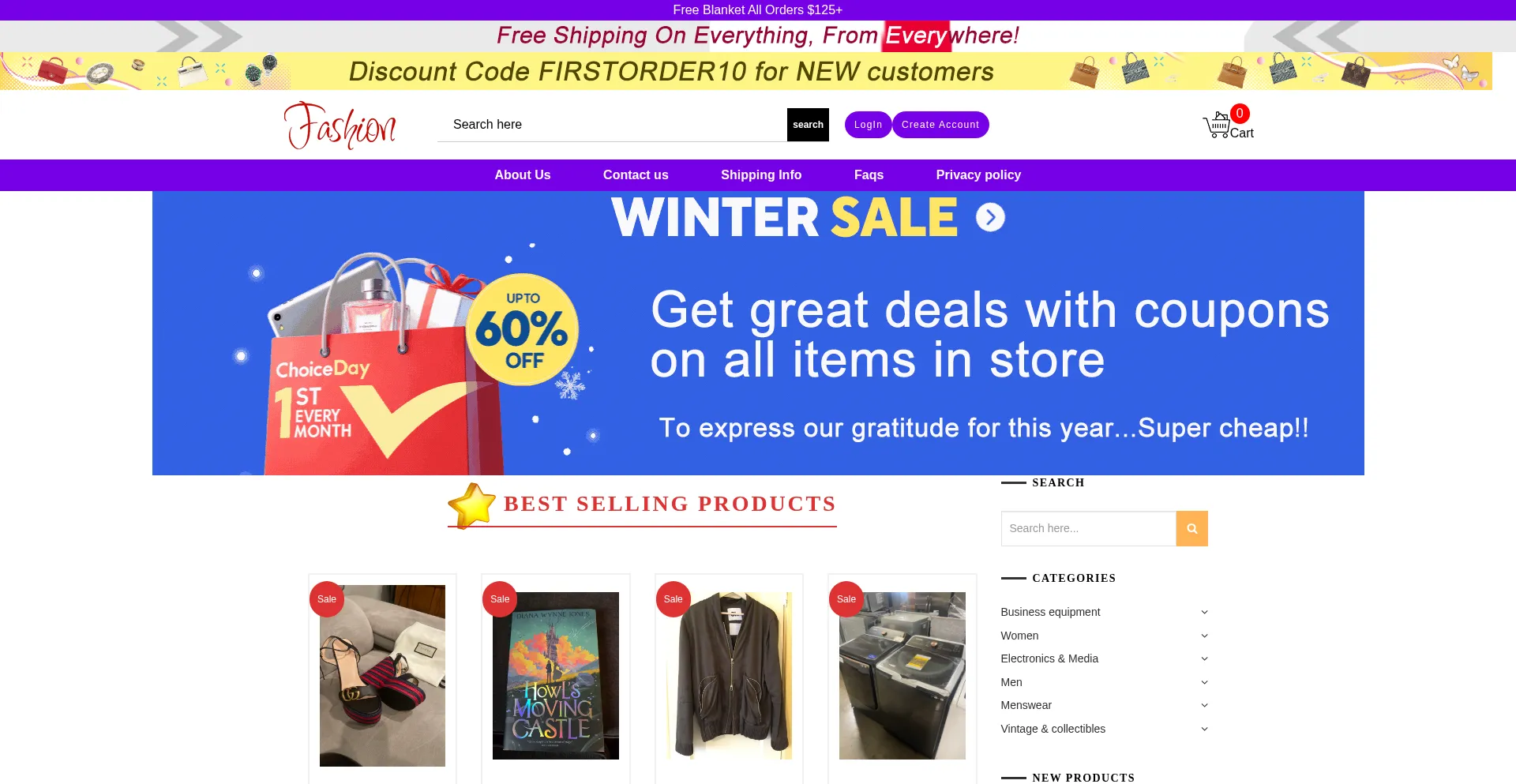
Task: Open the Faqs menu item
Action: coord(869,175)
